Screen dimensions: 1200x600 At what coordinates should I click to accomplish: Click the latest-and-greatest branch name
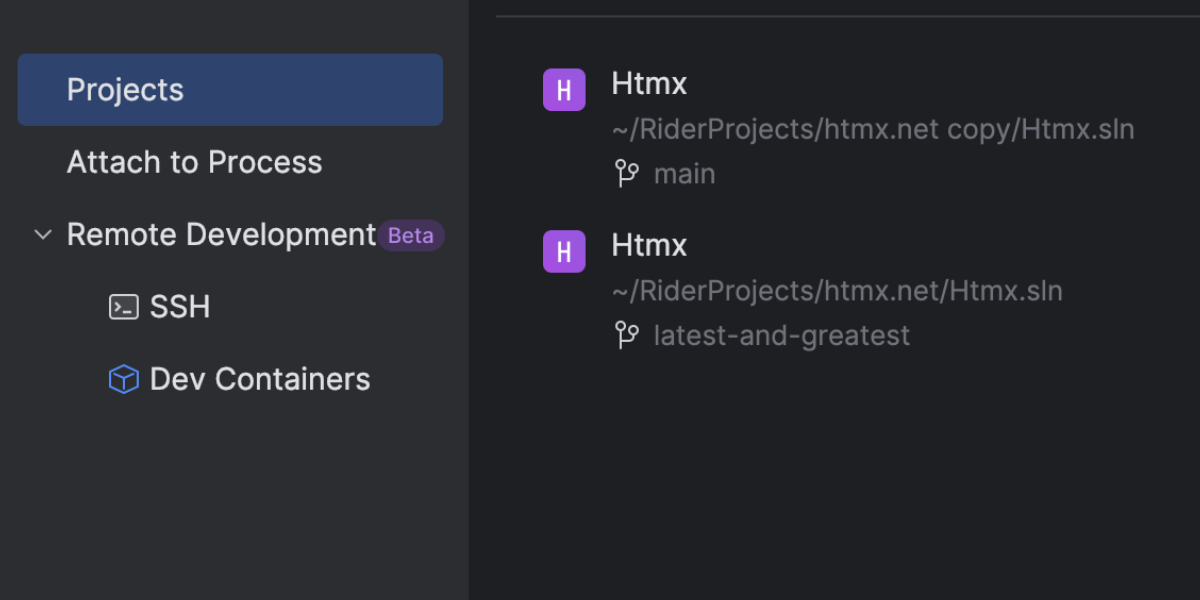click(x=781, y=335)
